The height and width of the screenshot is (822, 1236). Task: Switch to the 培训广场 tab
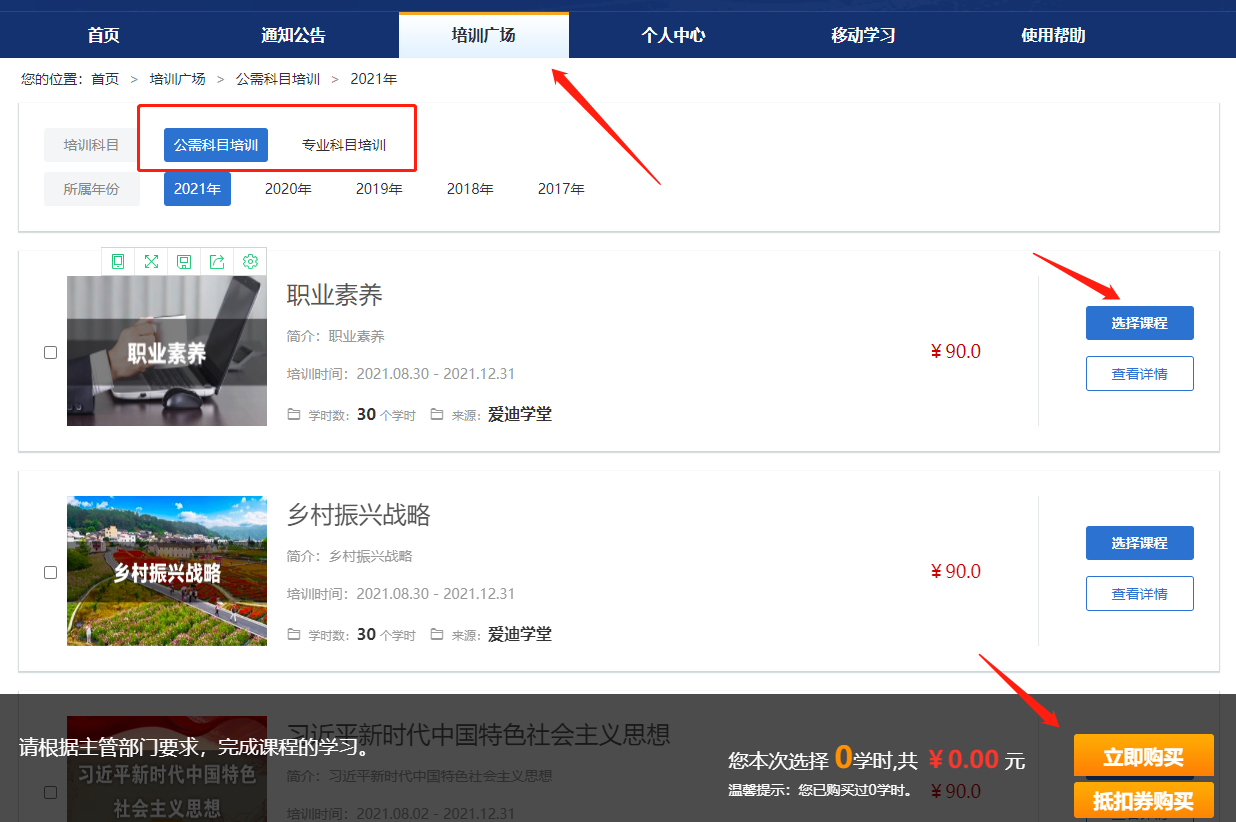484,35
